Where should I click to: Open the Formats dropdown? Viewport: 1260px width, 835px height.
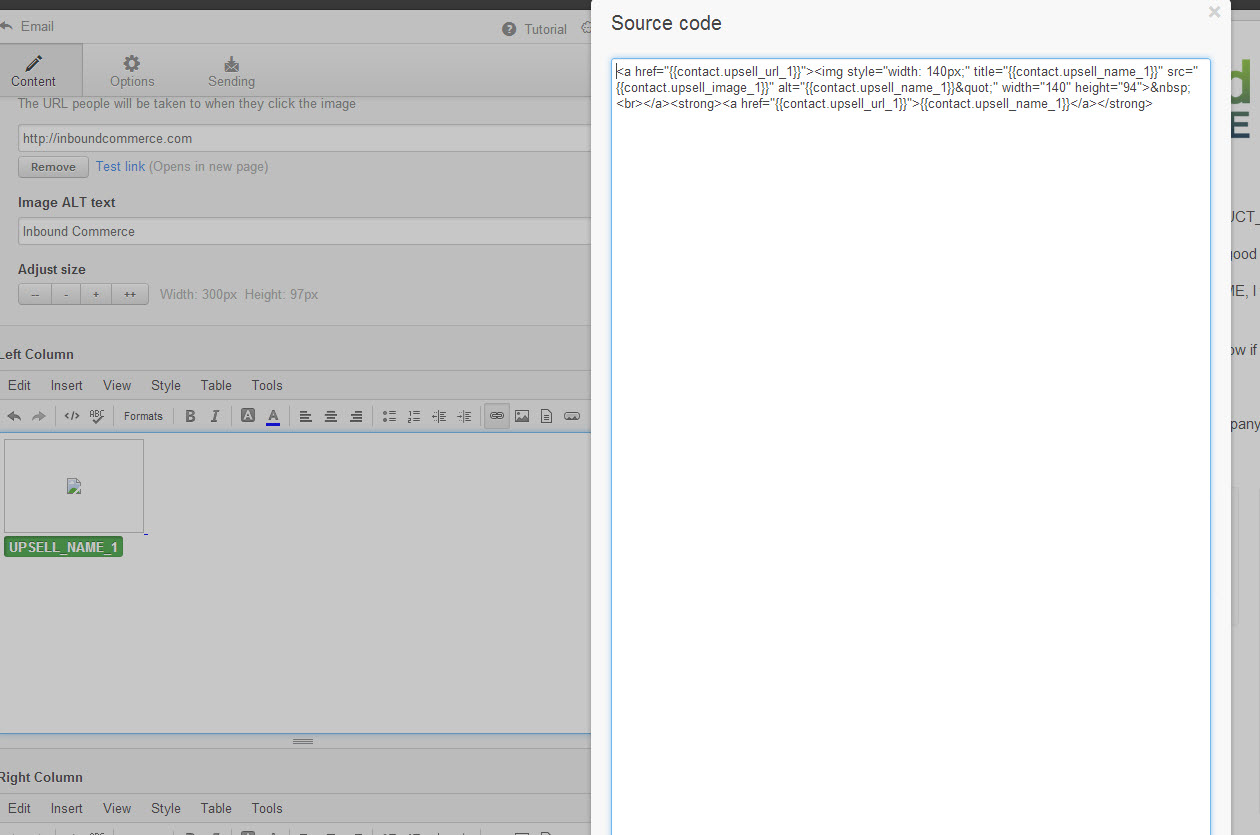[143, 416]
